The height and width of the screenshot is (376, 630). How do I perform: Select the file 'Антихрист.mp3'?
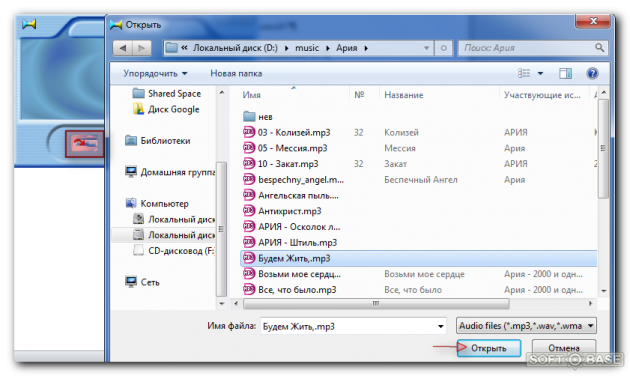pyautogui.click(x=282, y=211)
